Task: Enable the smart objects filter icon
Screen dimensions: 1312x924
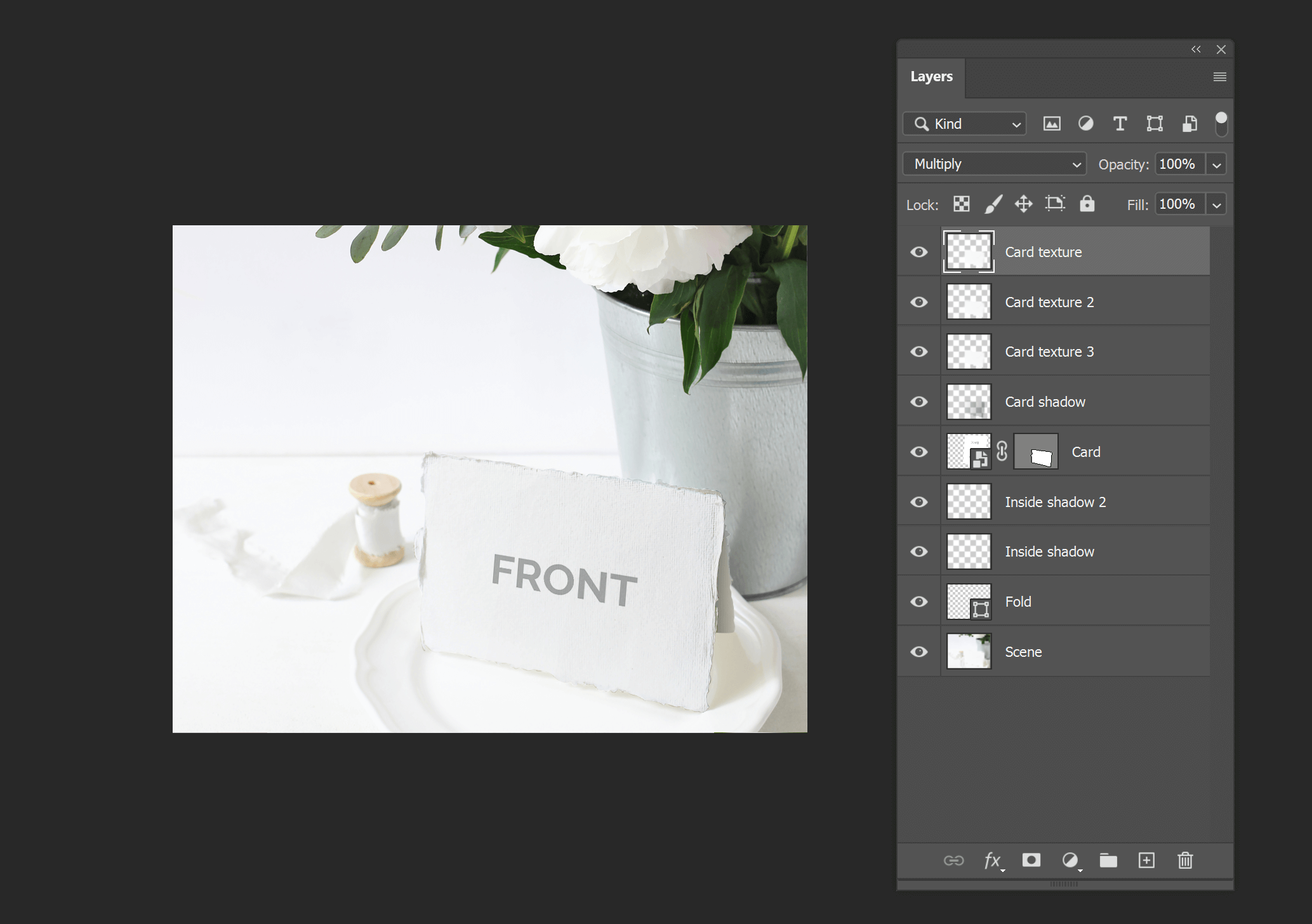Action: (x=1189, y=124)
